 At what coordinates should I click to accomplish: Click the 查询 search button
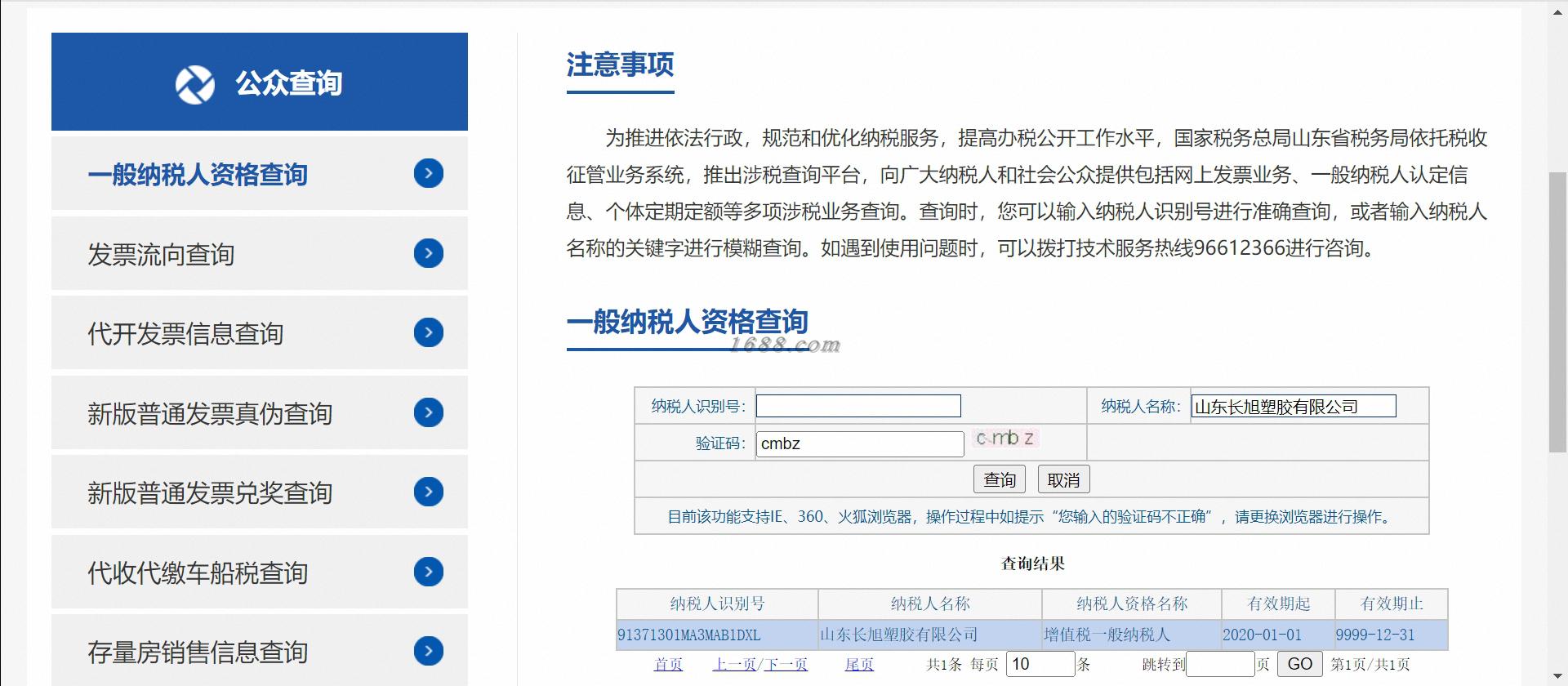coord(1000,479)
